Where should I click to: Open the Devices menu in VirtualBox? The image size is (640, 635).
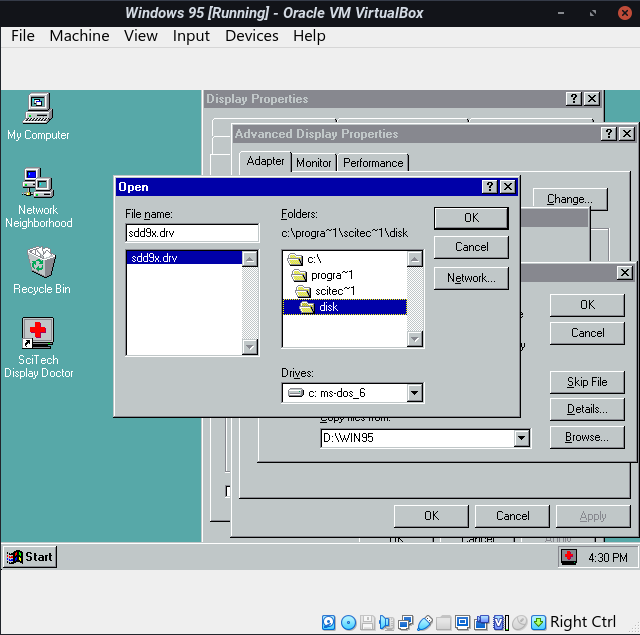tap(251, 36)
